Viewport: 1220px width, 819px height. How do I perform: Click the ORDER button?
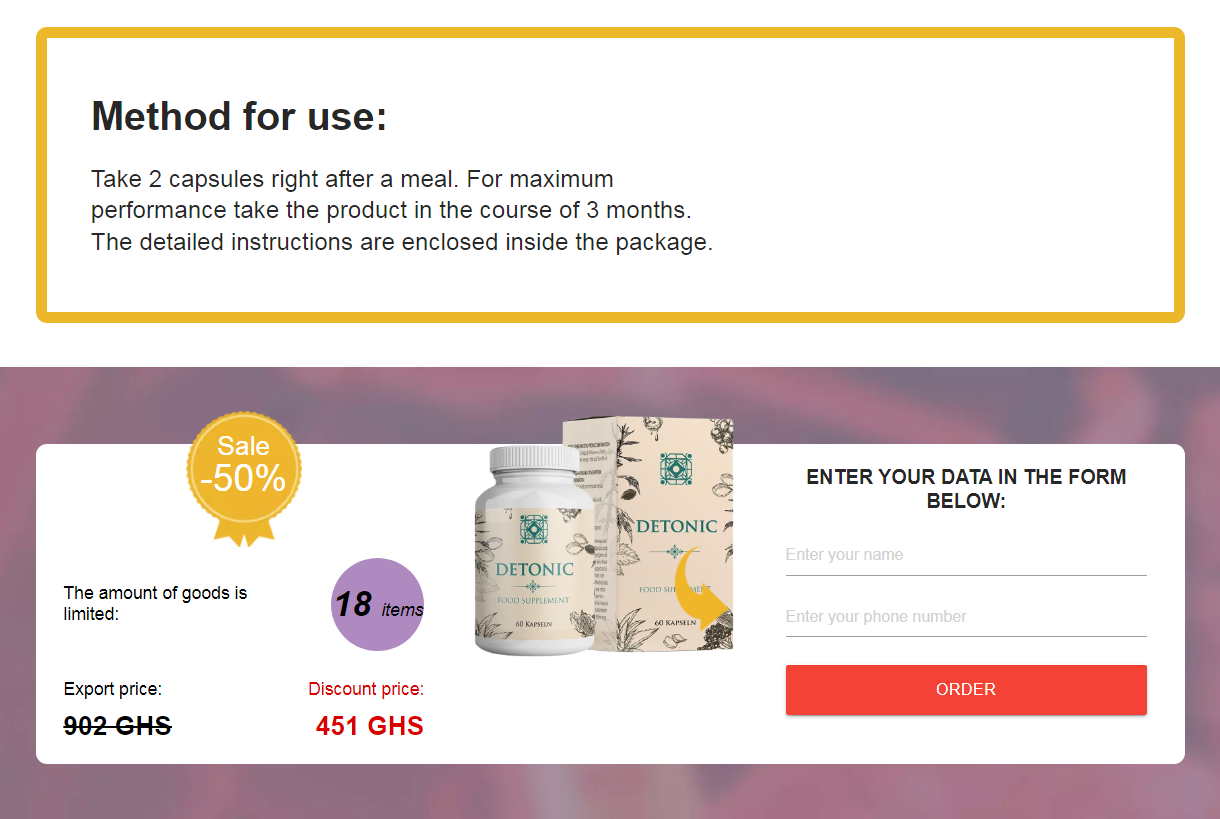tap(966, 689)
